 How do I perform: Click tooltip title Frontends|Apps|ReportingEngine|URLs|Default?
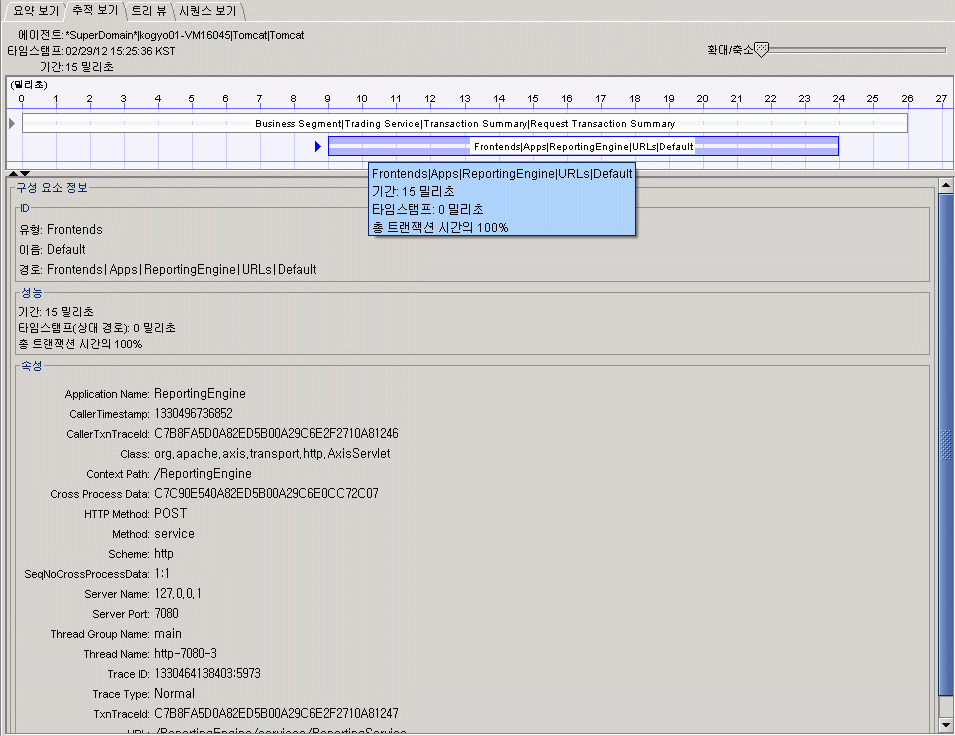[502, 174]
